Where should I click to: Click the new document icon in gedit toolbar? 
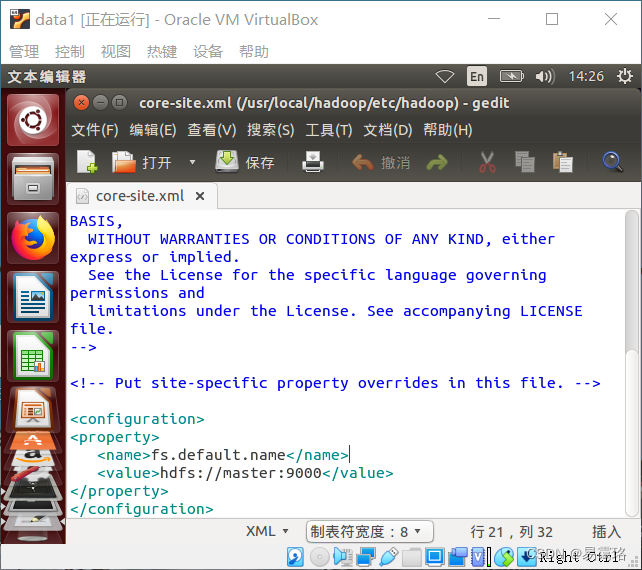point(87,162)
